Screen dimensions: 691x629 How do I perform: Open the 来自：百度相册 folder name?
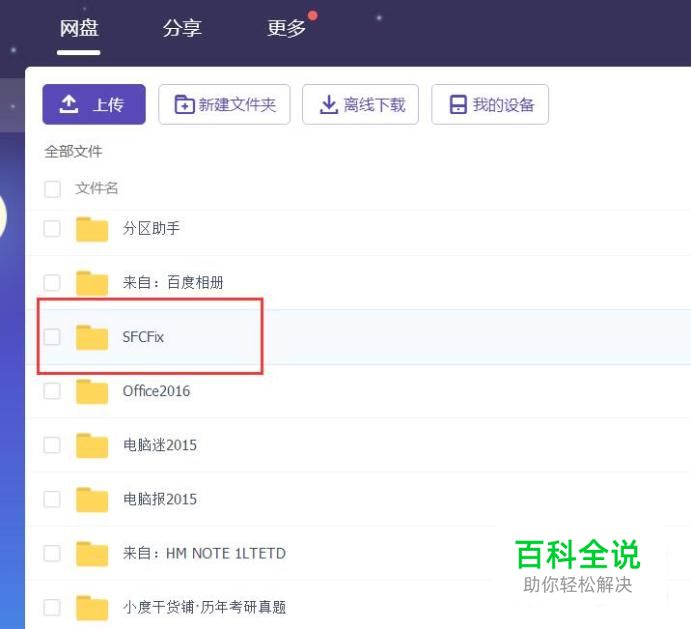coord(173,283)
